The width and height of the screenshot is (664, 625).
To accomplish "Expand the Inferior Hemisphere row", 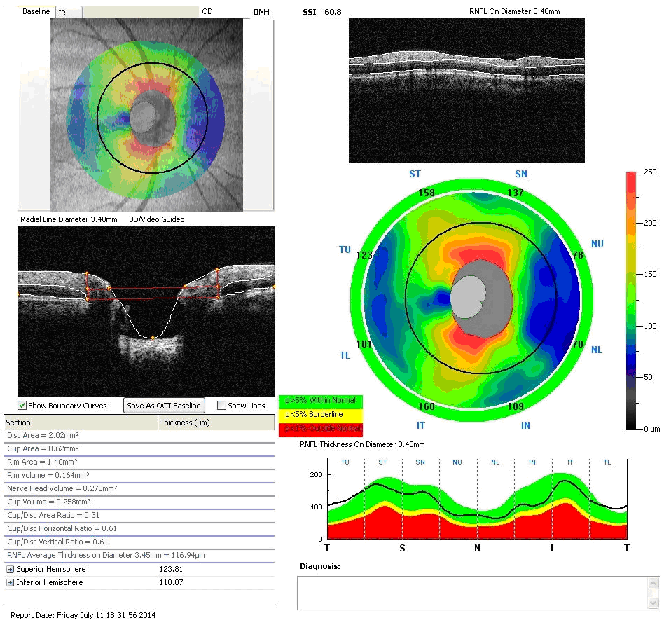I will pyautogui.click(x=11, y=580).
